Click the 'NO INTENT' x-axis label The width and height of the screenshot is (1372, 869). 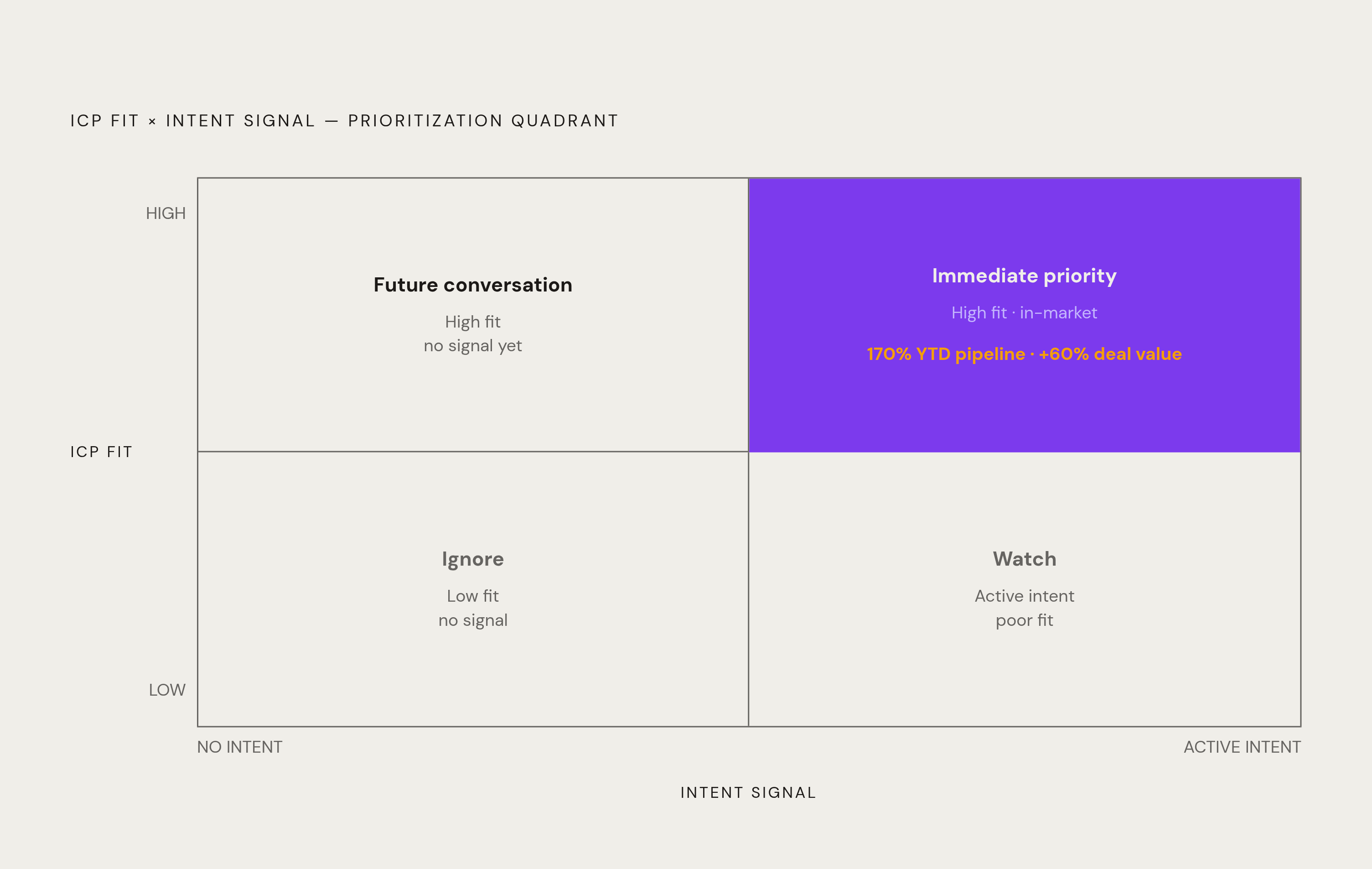point(240,747)
